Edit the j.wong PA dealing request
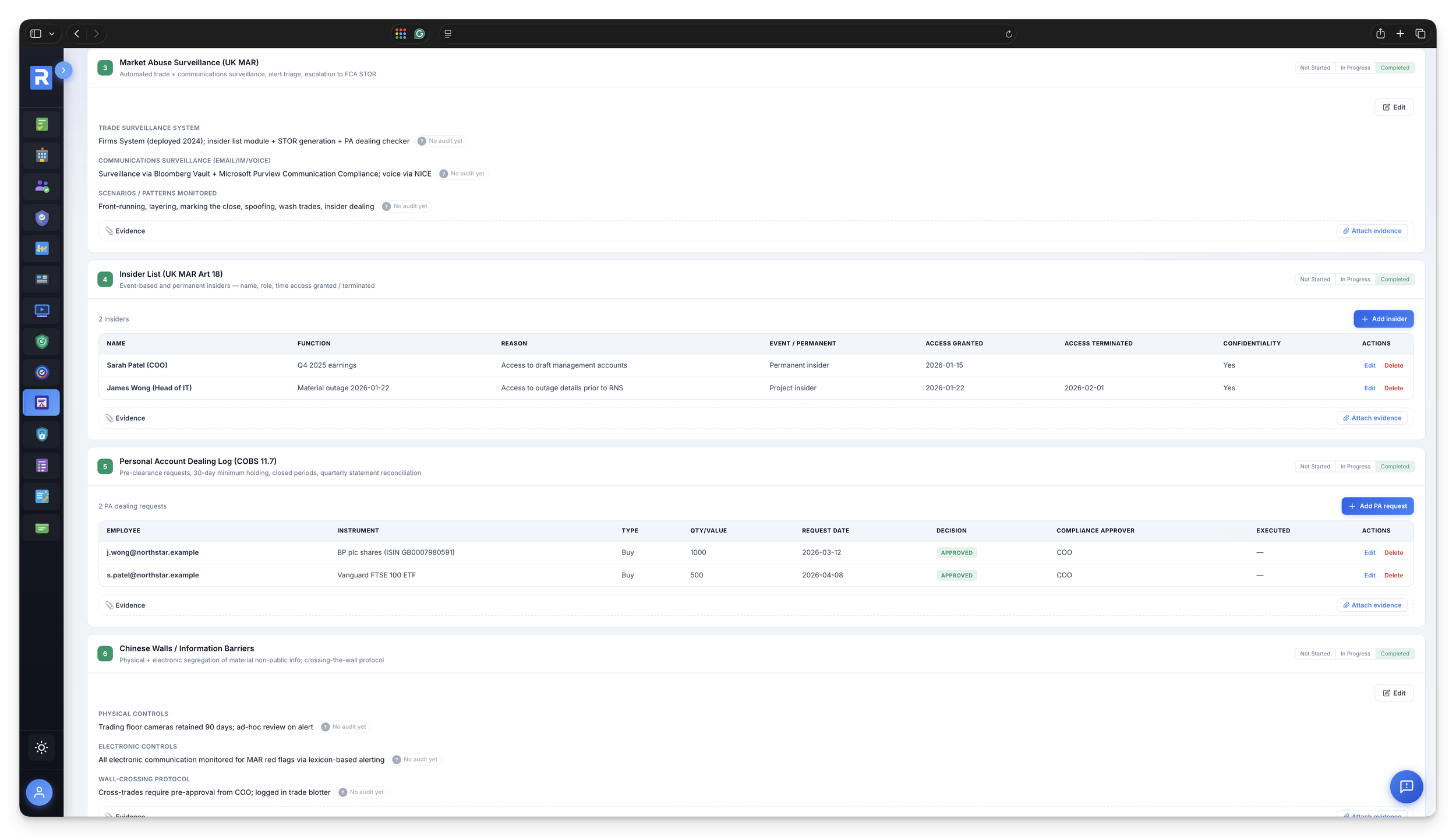 tap(1369, 553)
